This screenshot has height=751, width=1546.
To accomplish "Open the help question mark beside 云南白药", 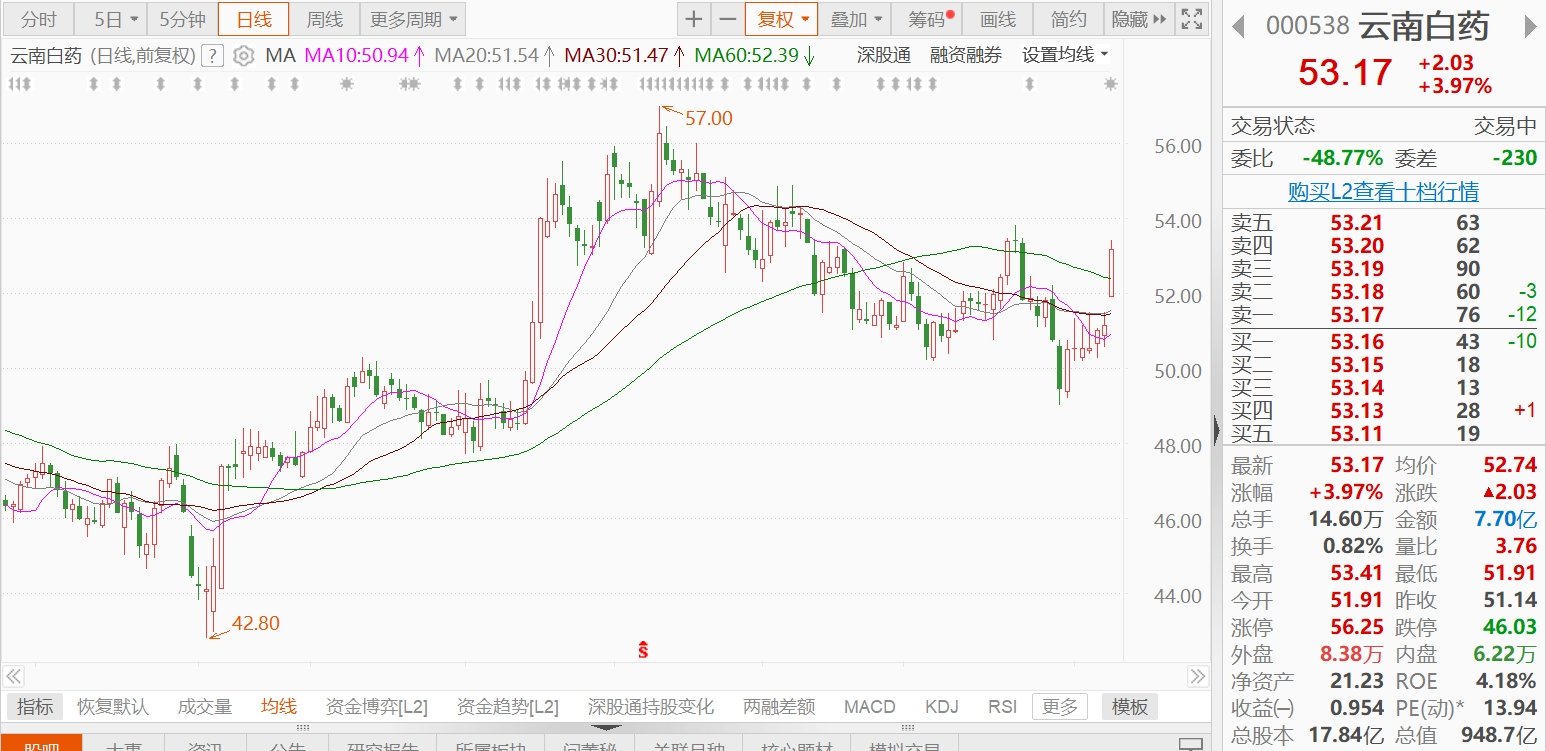I will pos(212,56).
